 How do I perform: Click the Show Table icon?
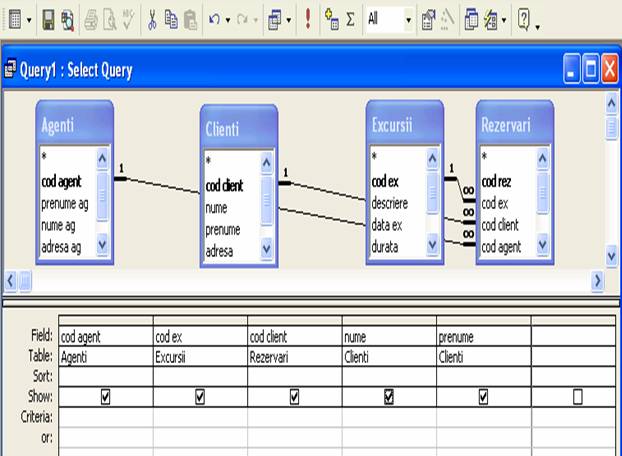click(331, 19)
